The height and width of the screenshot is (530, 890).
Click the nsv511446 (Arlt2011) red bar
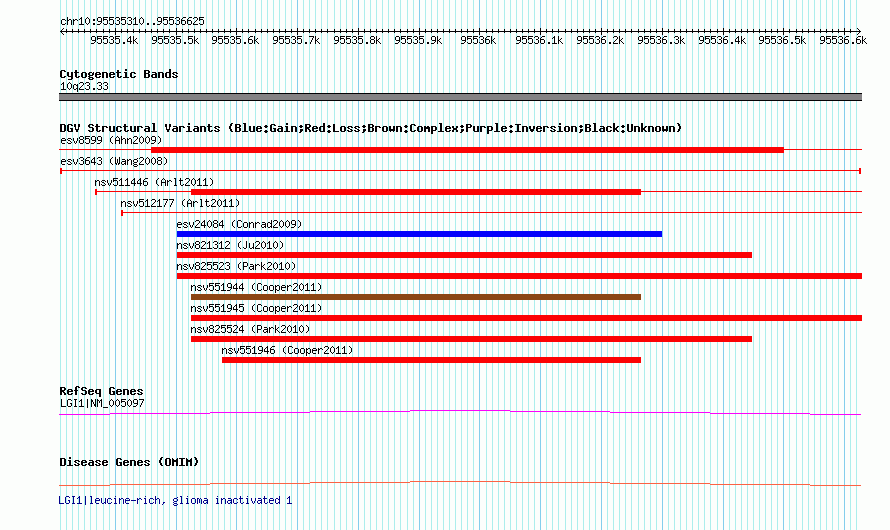coord(416,192)
